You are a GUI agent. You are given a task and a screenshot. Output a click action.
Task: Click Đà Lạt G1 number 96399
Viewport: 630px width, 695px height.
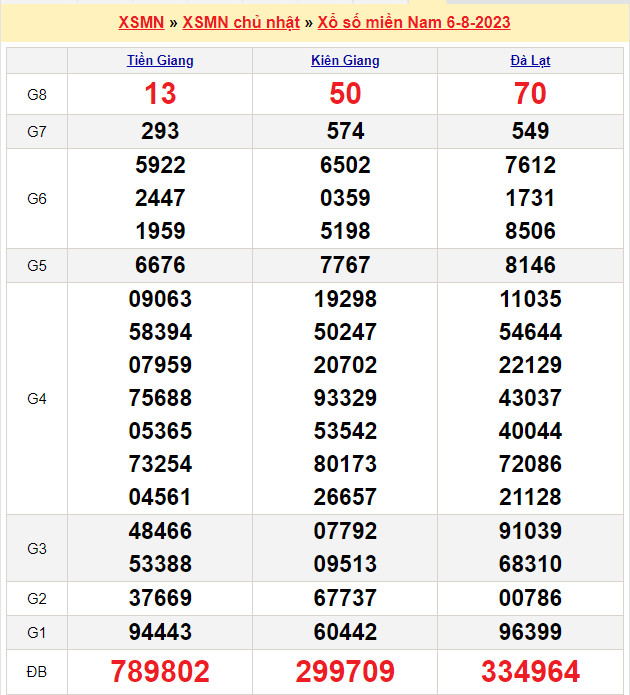click(x=530, y=631)
